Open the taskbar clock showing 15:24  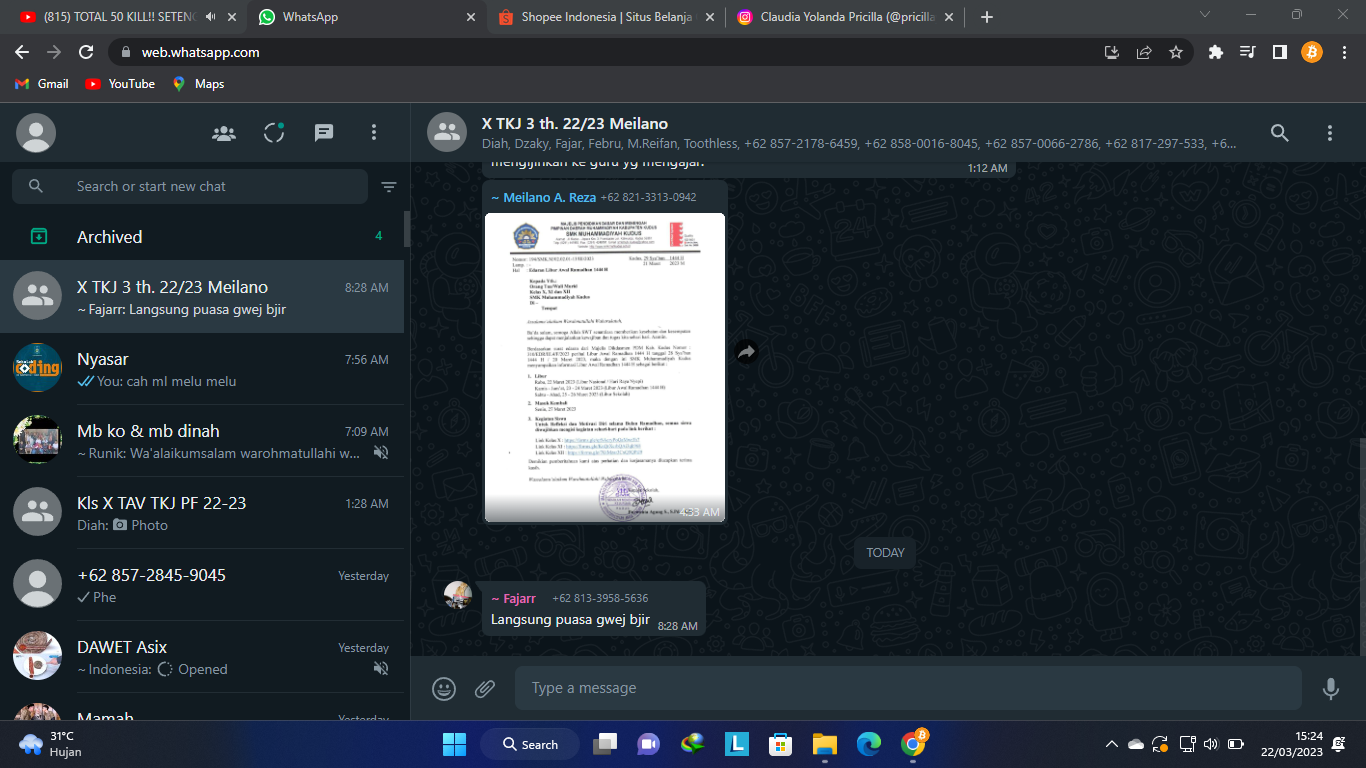tap(1293, 744)
